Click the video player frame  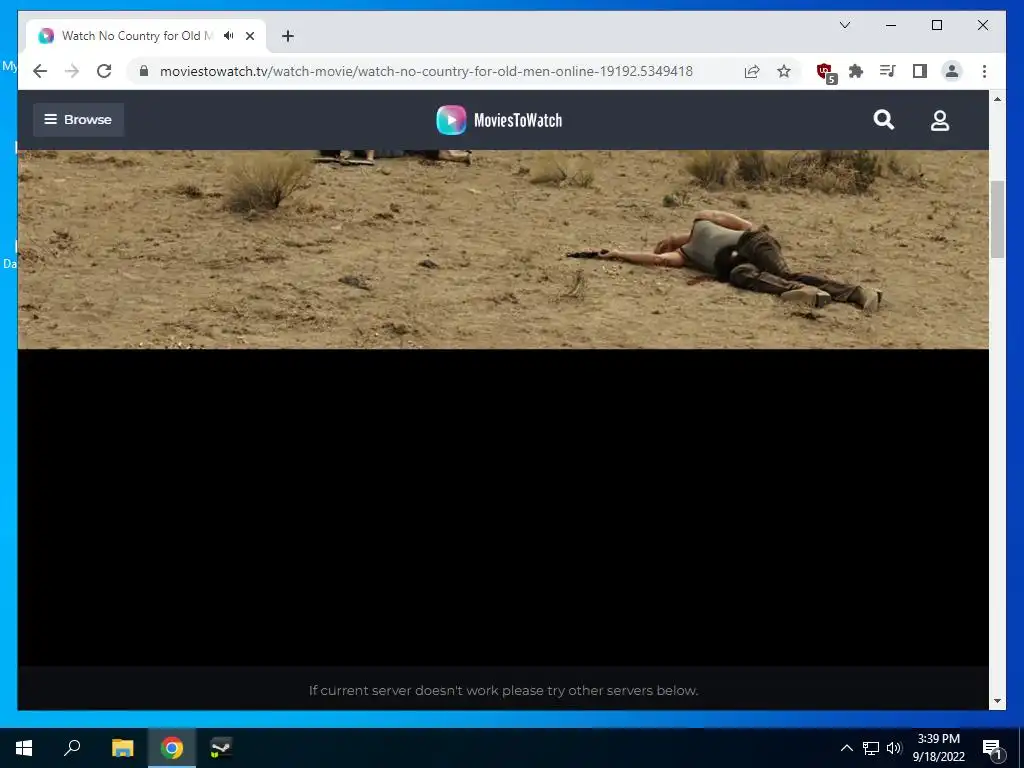[503, 408]
